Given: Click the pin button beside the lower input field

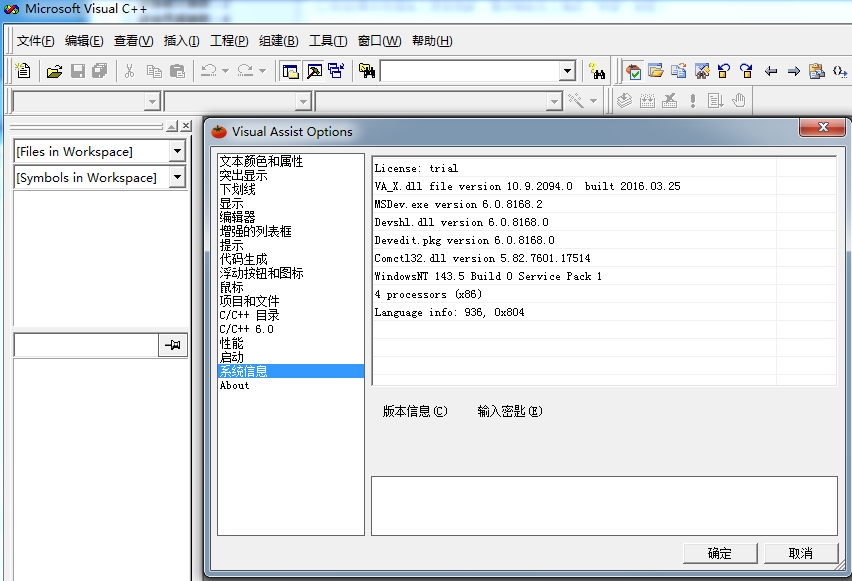Looking at the screenshot, I should pos(173,345).
